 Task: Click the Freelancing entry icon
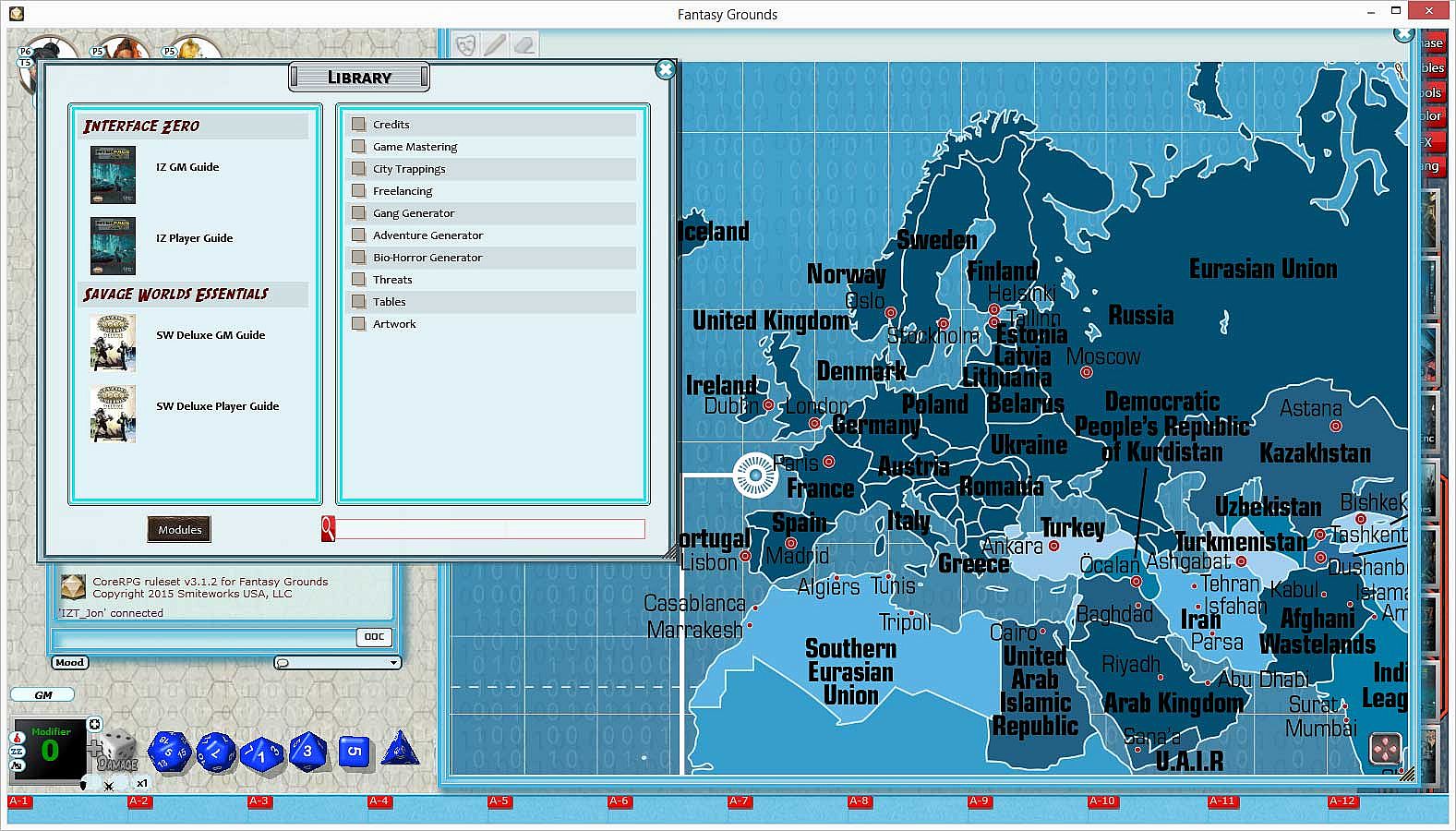pos(359,190)
